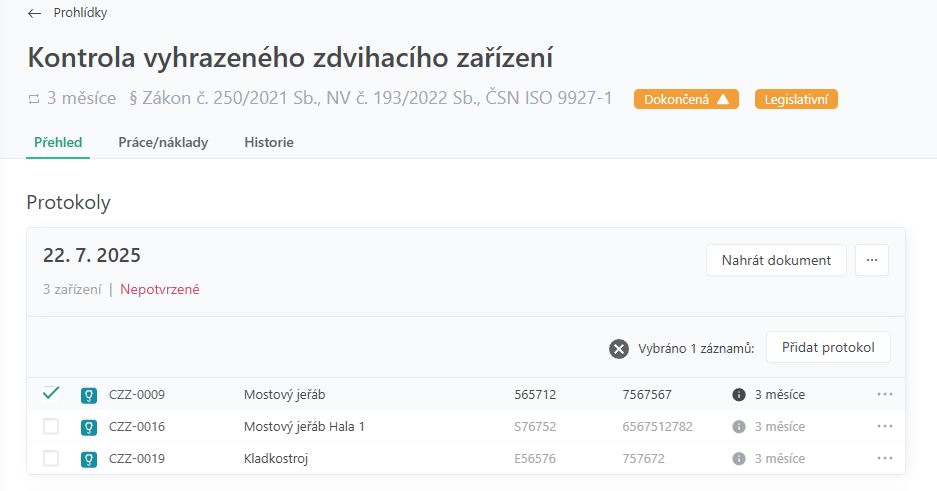Open the three-dot menu for CZZ-0009 row
937x491 pixels.
884,394
